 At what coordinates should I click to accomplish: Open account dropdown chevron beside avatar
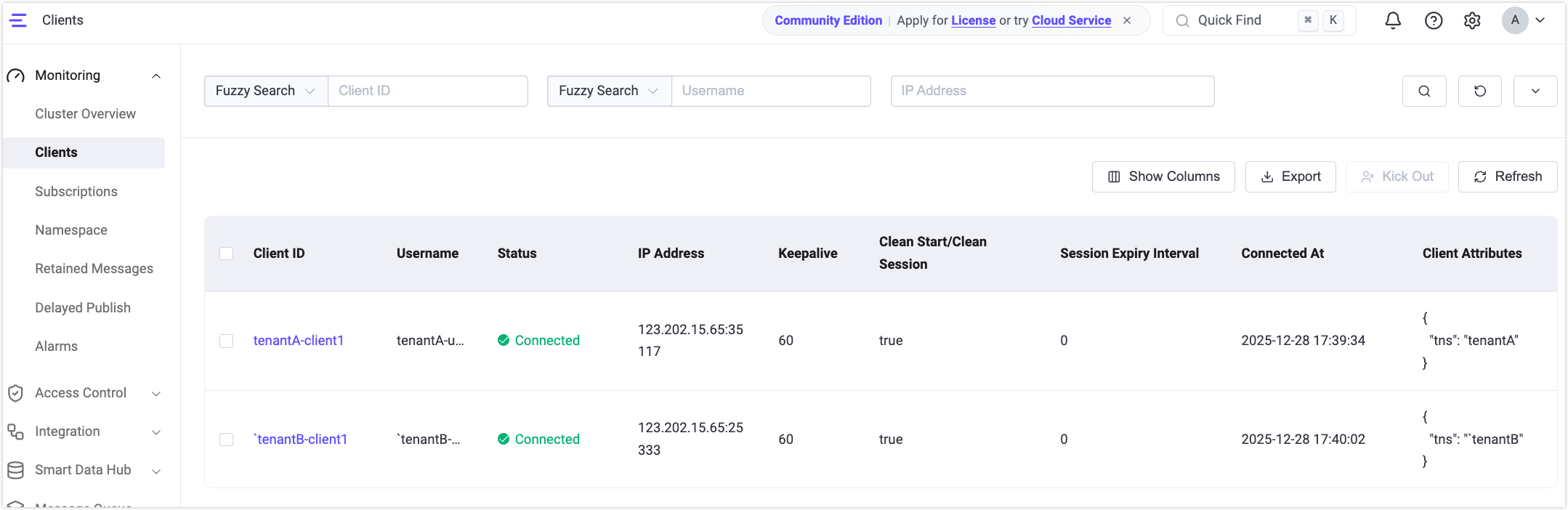point(1540,20)
